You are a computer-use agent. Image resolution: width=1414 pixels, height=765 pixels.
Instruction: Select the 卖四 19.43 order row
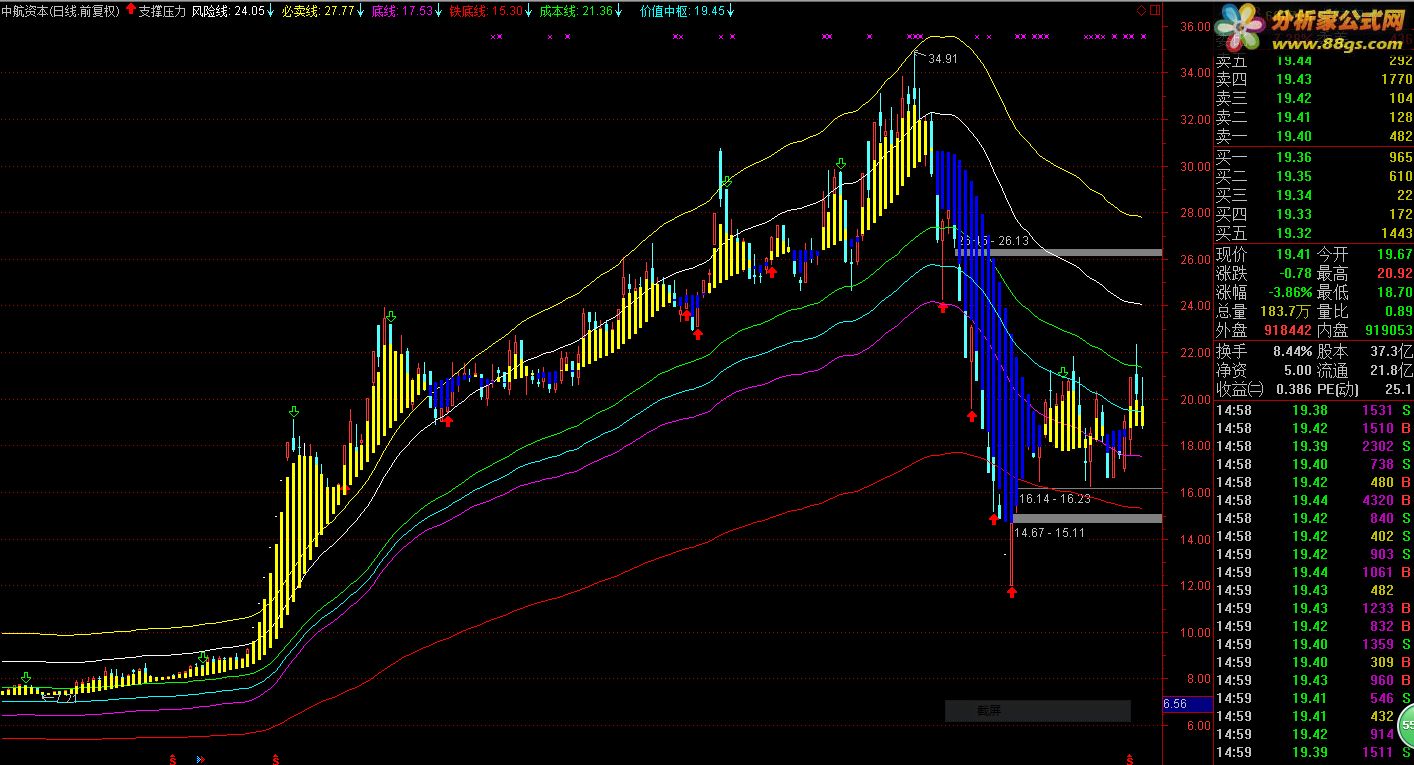(1314, 79)
